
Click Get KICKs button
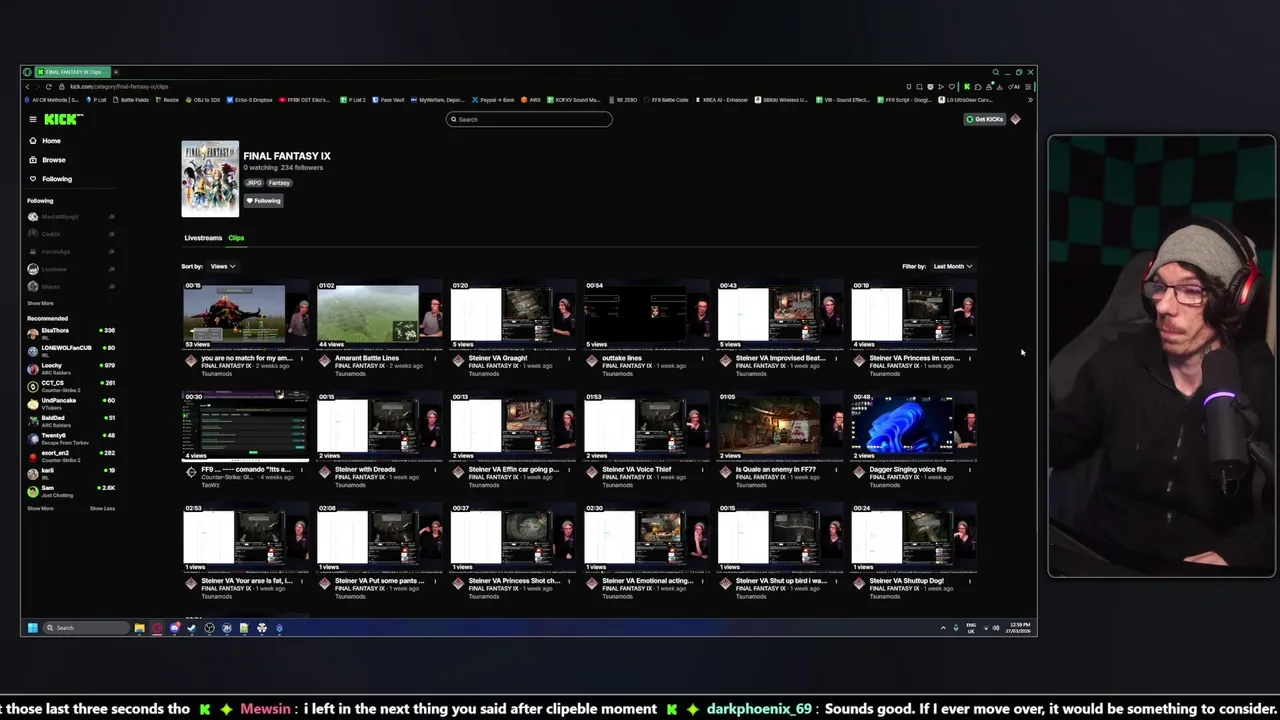pyautogui.click(x=984, y=119)
